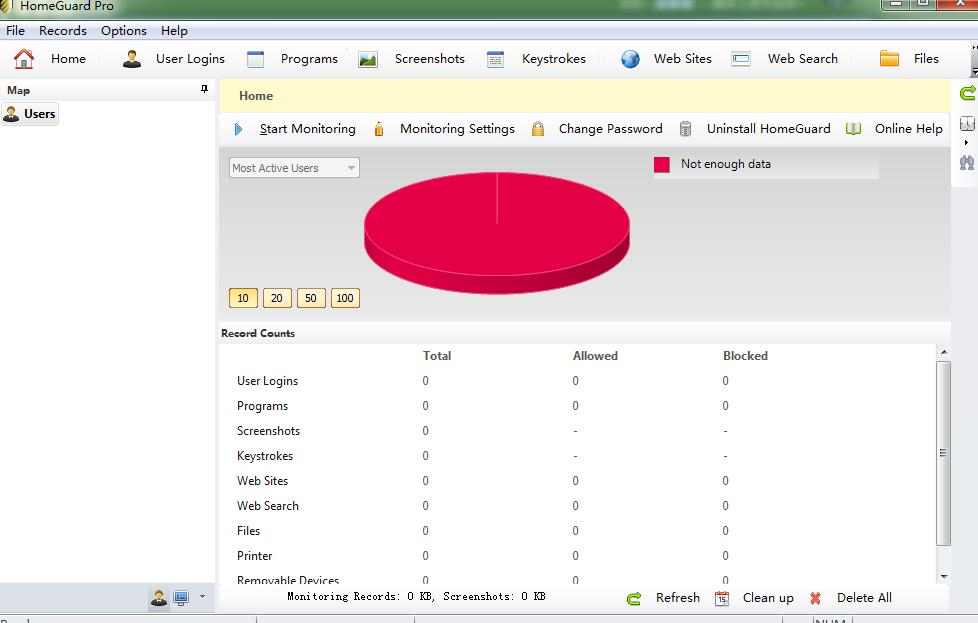Screen dimensions: 978x623
Task: Click the book icon on right sidebar
Action: (x=967, y=123)
